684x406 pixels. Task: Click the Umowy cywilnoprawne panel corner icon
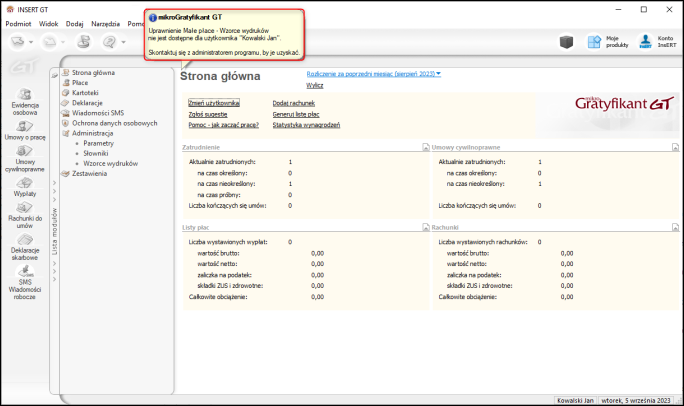(x=675, y=147)
